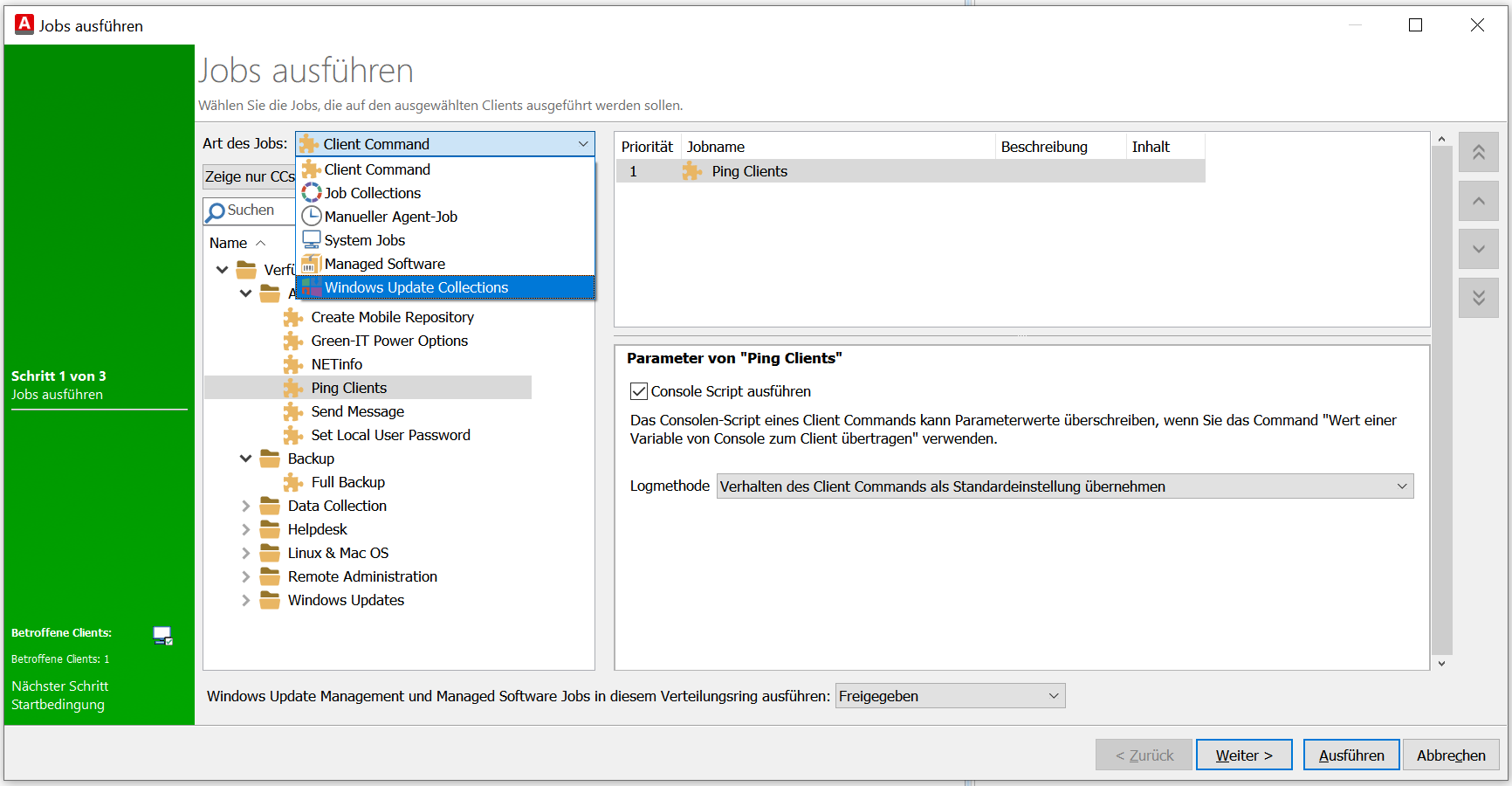Click the Job Collections colored ring icon

point(312,193)
